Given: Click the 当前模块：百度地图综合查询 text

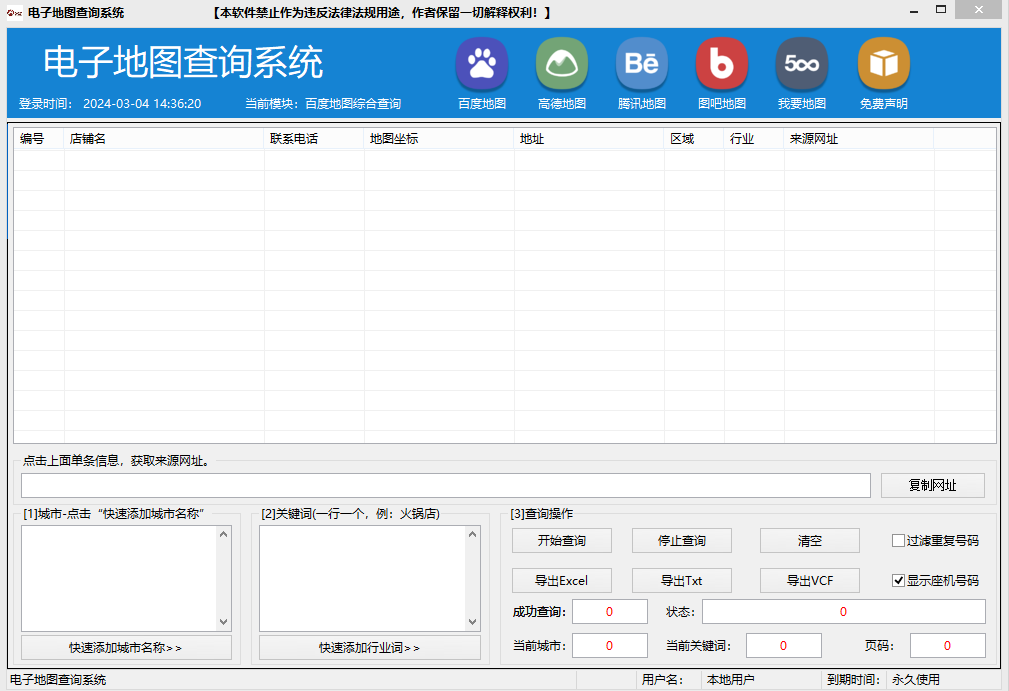Looking at the screenshot, I should tap(323, 104).
